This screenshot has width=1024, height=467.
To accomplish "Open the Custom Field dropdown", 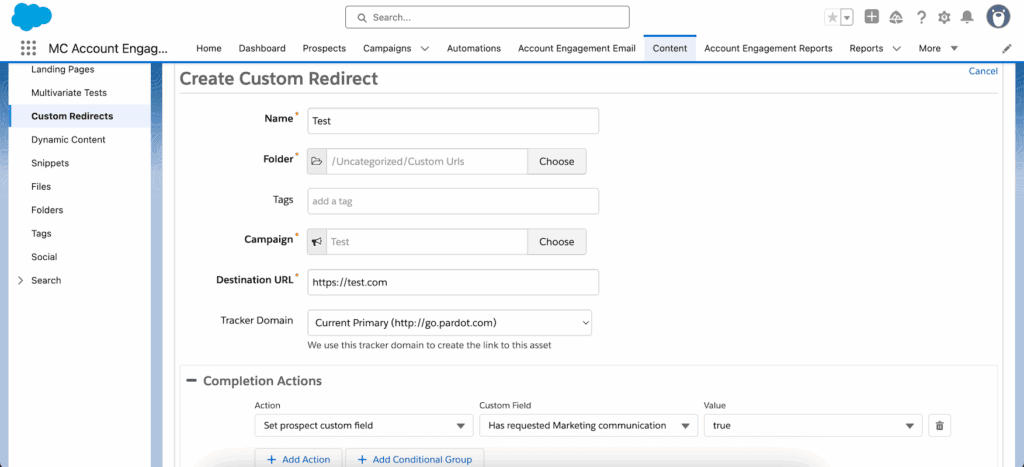I will [588, 425].
